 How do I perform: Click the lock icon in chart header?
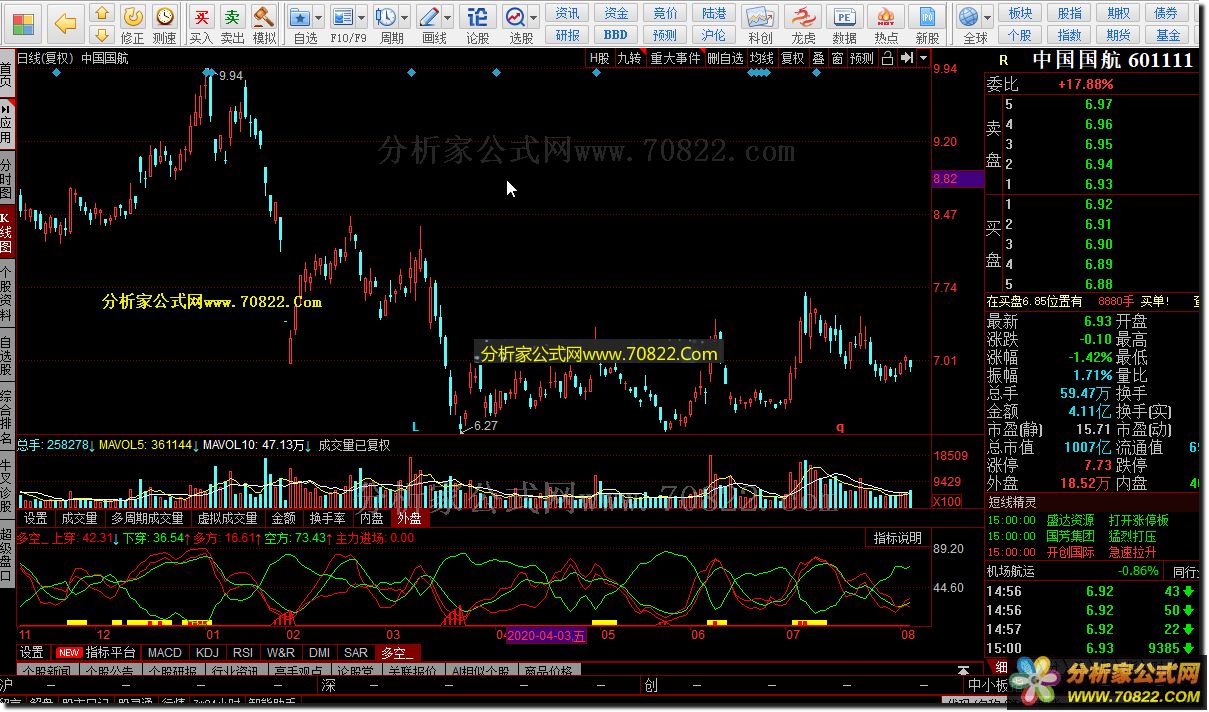point(888,58)
